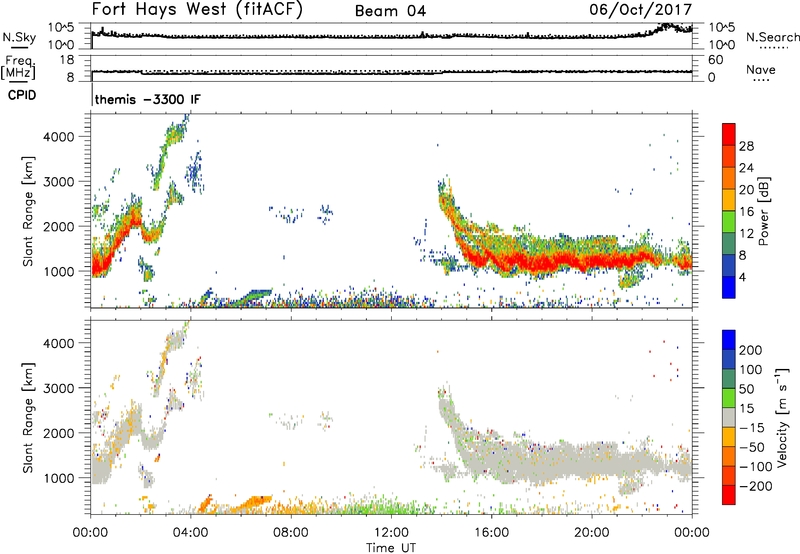Click the "Fort Hays West (fitACF)" plot title
This screenshot has height=554, width=800.
tap(197, 9)
